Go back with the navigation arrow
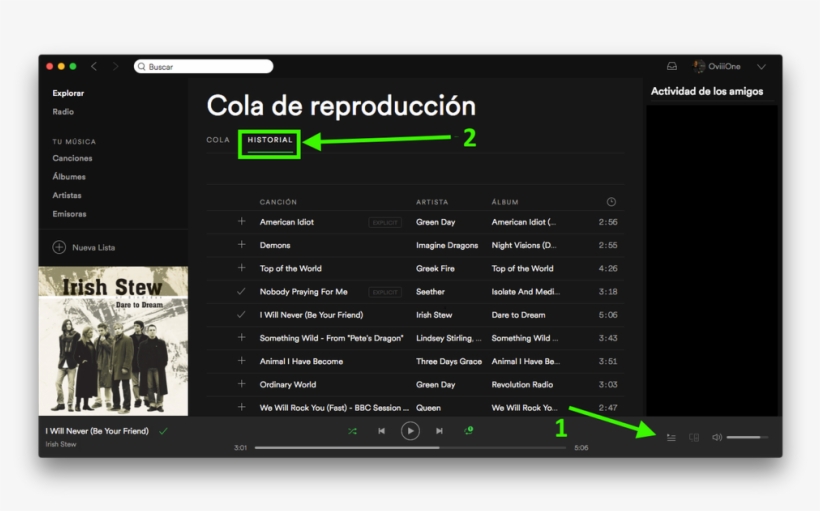This screenshot has height=511, width=820. [94, 66]
